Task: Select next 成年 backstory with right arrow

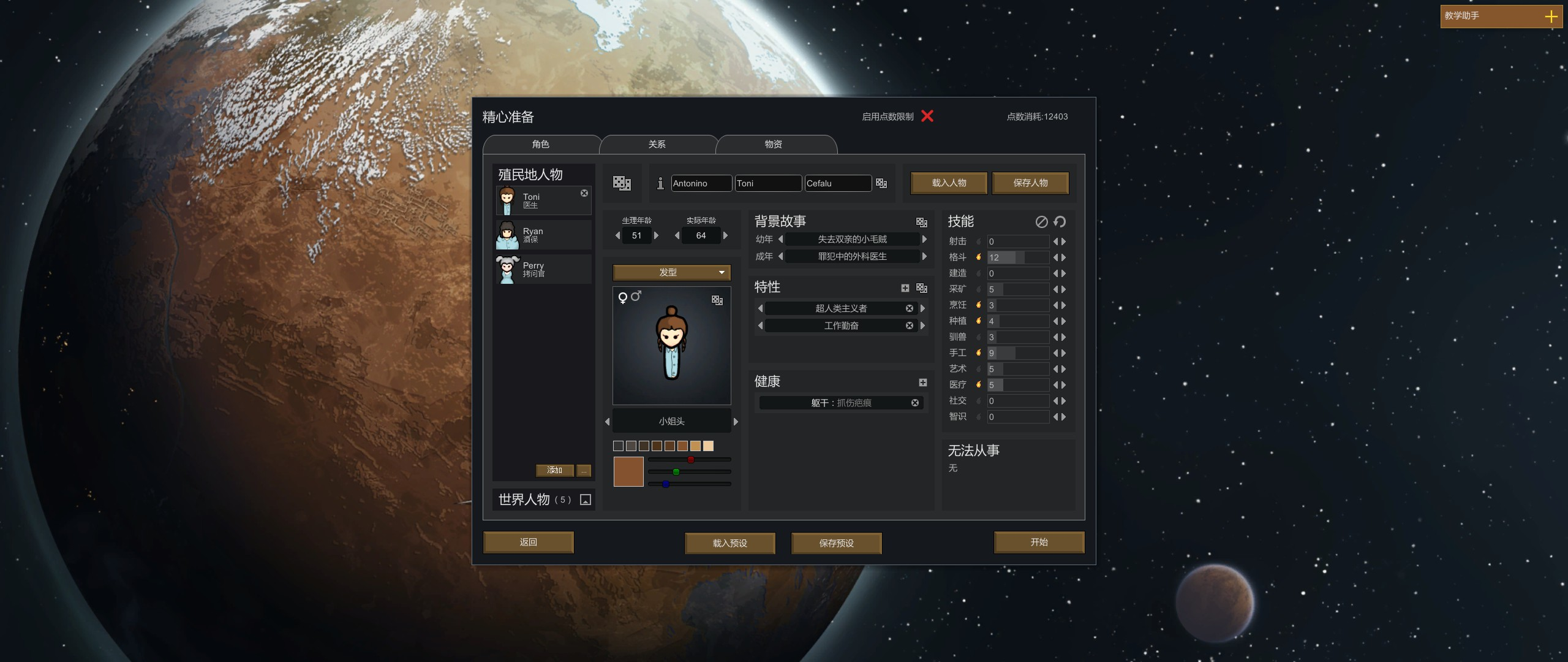Action: click(x=924, y=256)
